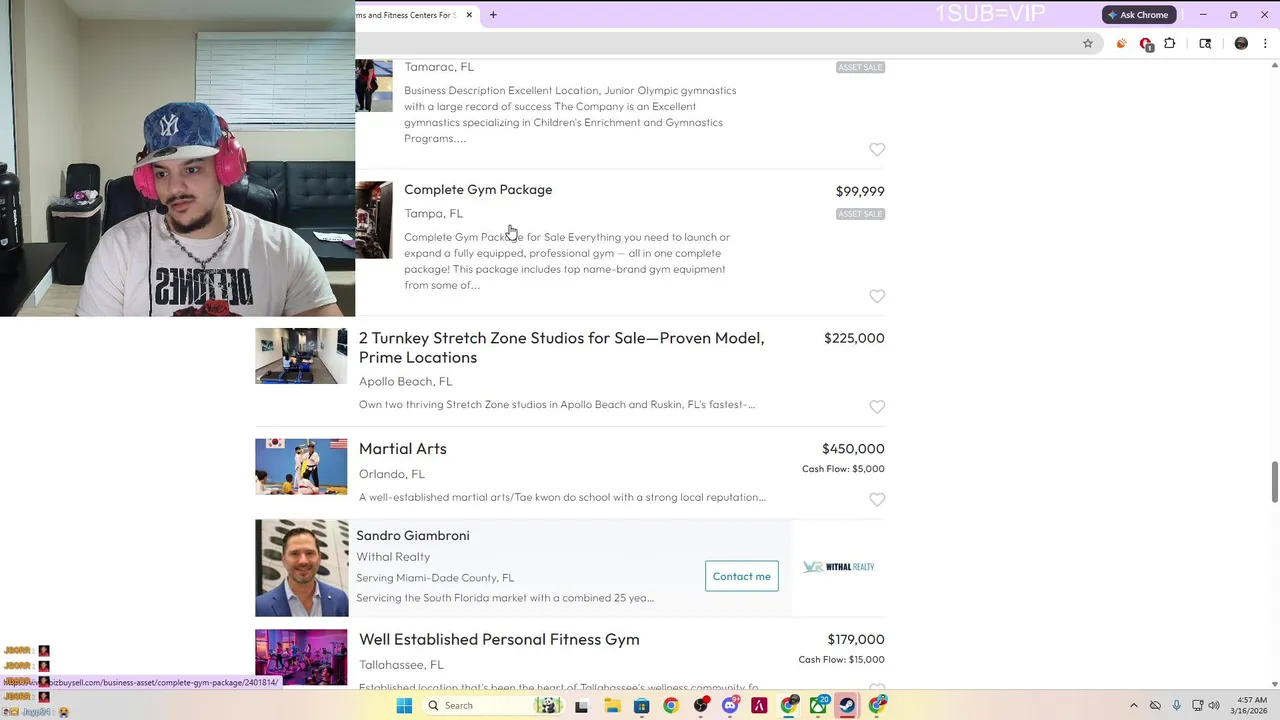Open the 2 Turnkey Stretch Zone Studios listing

coord(561,347)
